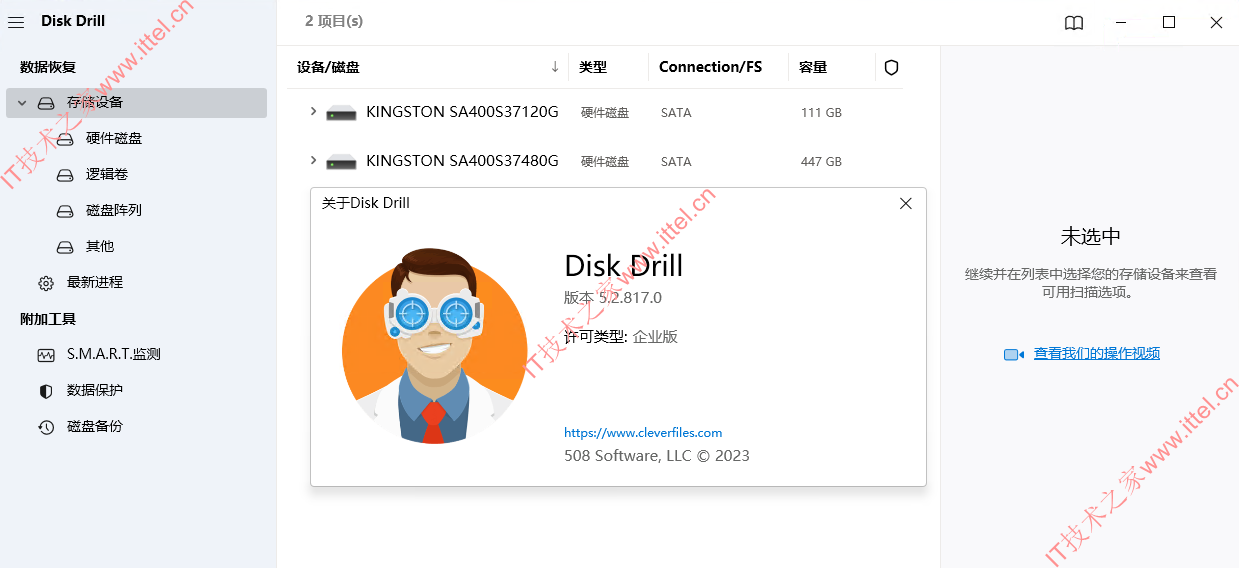Viewport: 1239px width, 568px height.
Task: Close the 关于Disk Drill dialog
Action: coord(906,203)
